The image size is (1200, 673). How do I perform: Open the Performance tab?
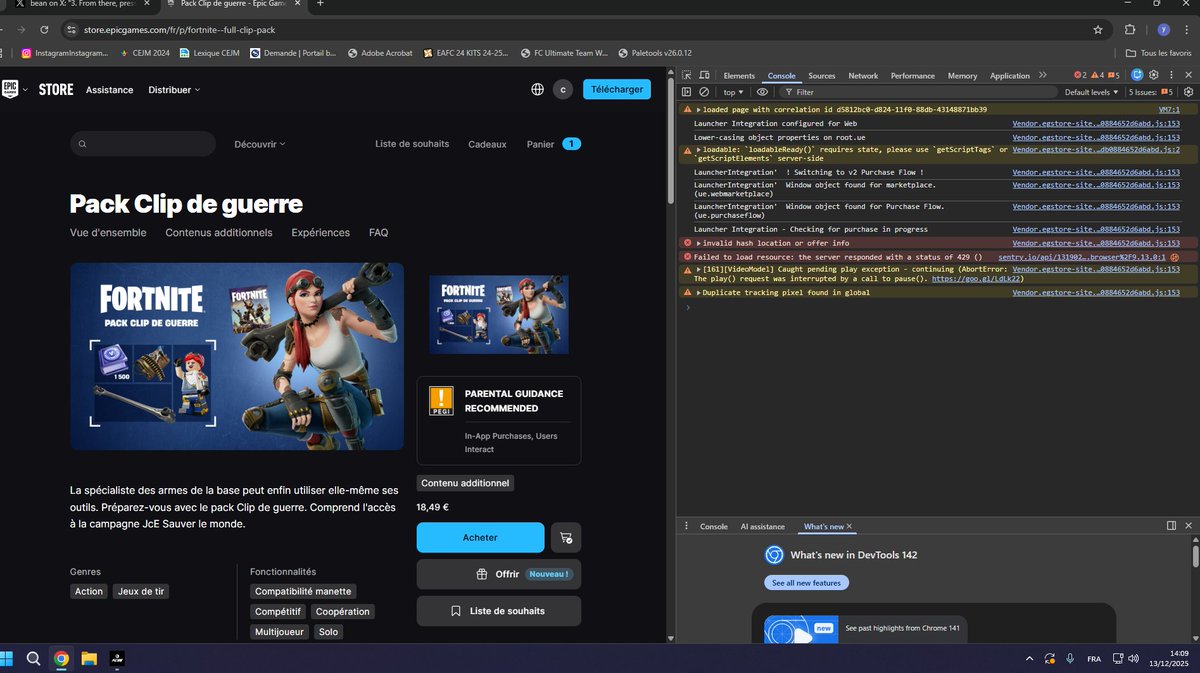click(913, 76)
